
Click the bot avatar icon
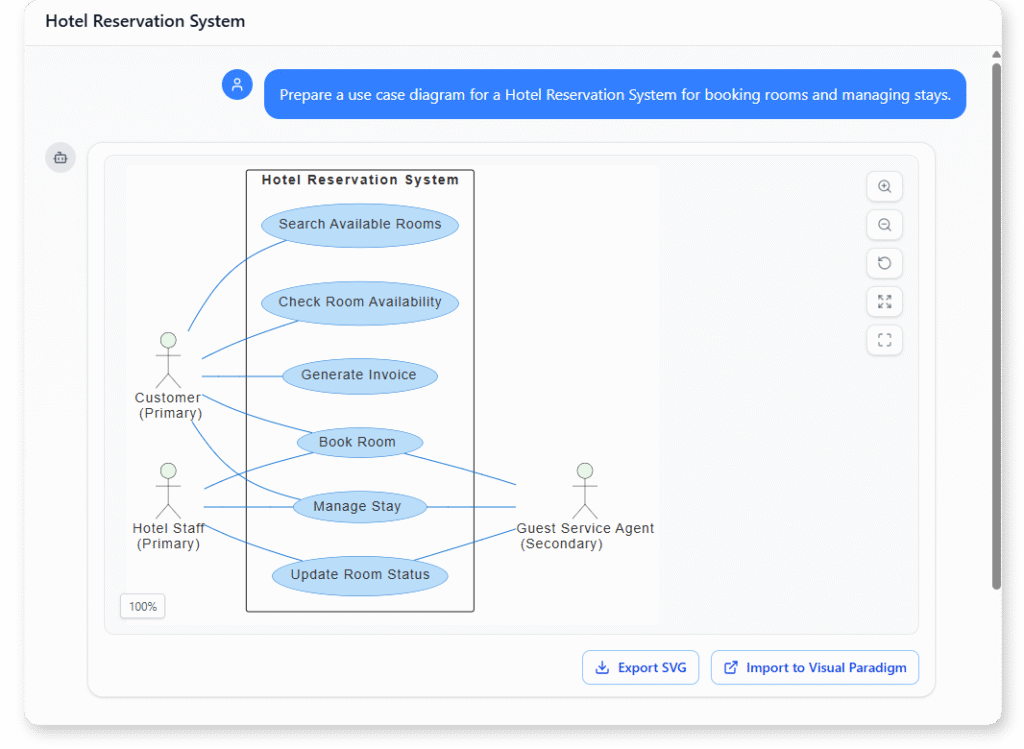click(60, 157)
